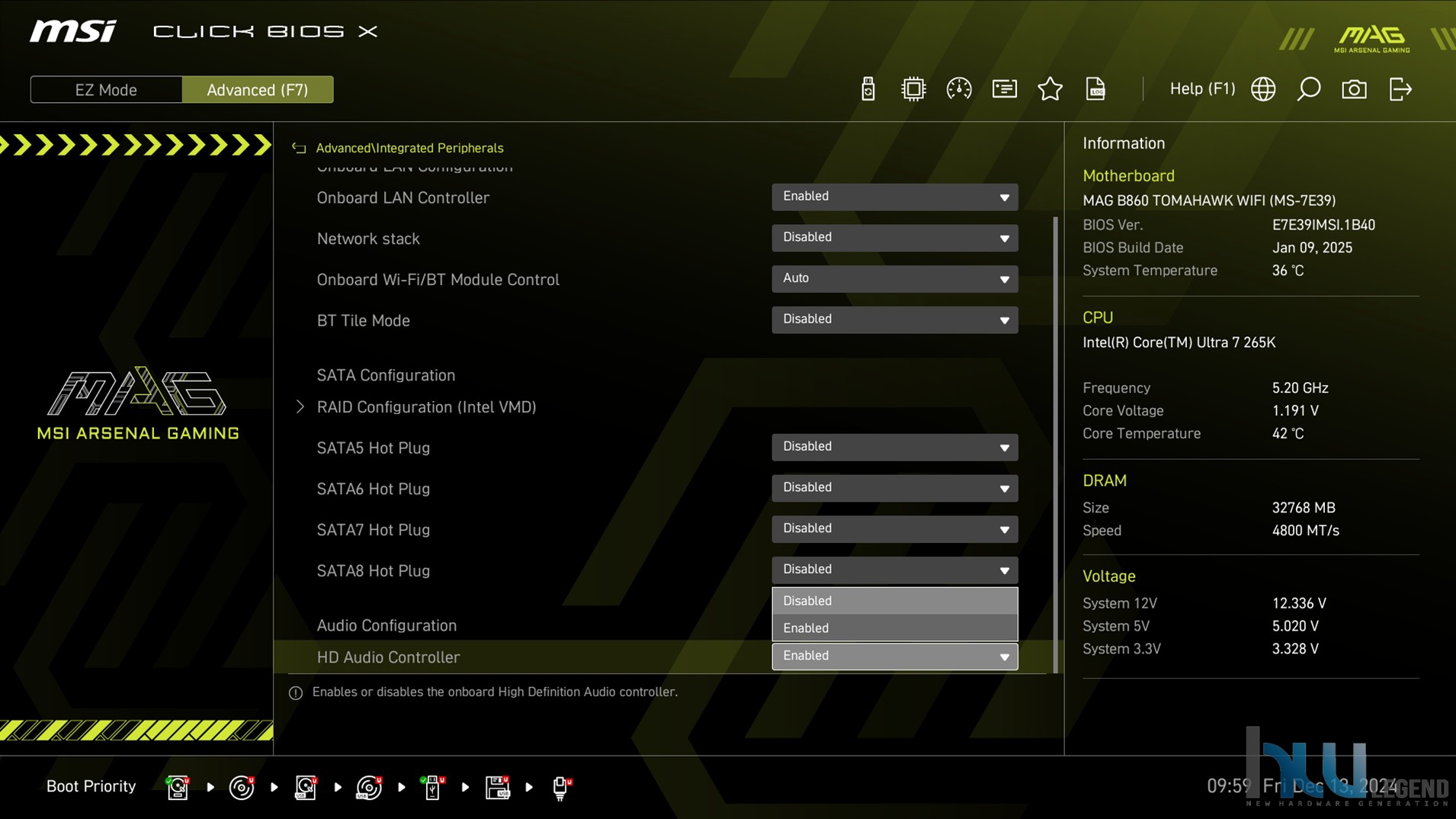Image resolution: width=1456 pixels, height=819 pixels.
Task: Click the Boot Priority label
Action: (x=91, y=786)
